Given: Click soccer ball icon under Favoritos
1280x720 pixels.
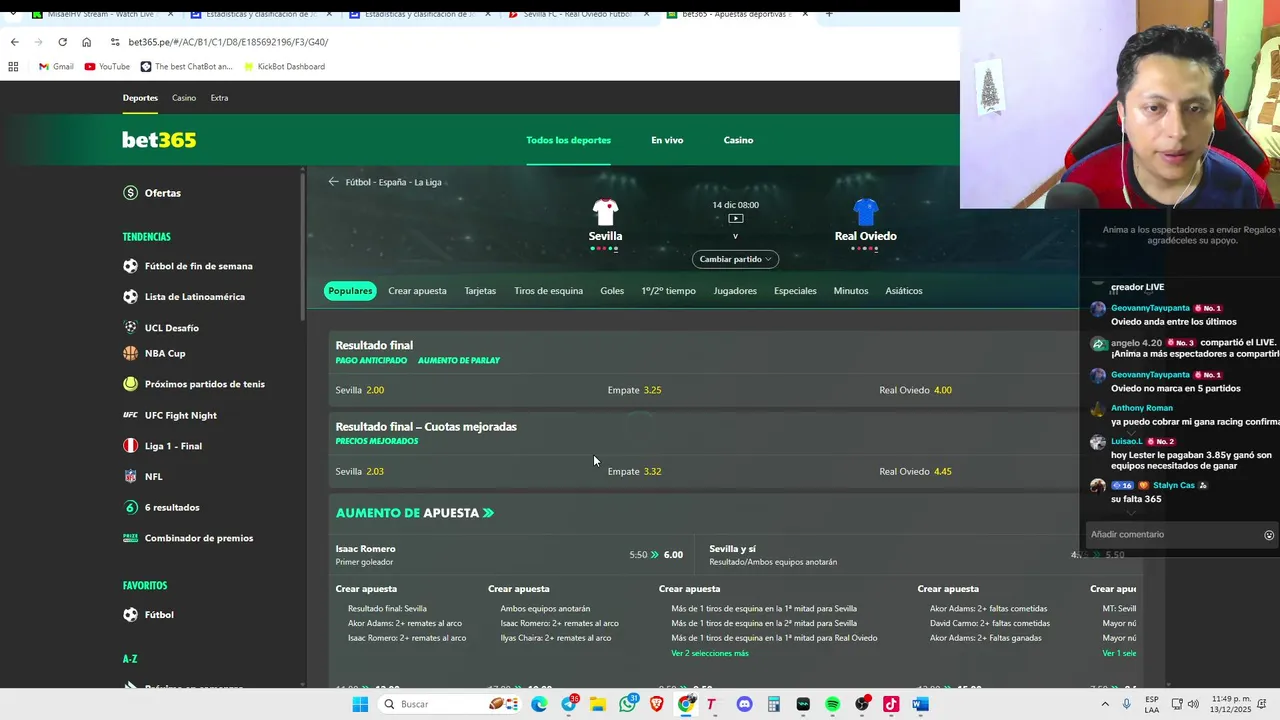Looking at the screenshot, I should pos(130,615).
